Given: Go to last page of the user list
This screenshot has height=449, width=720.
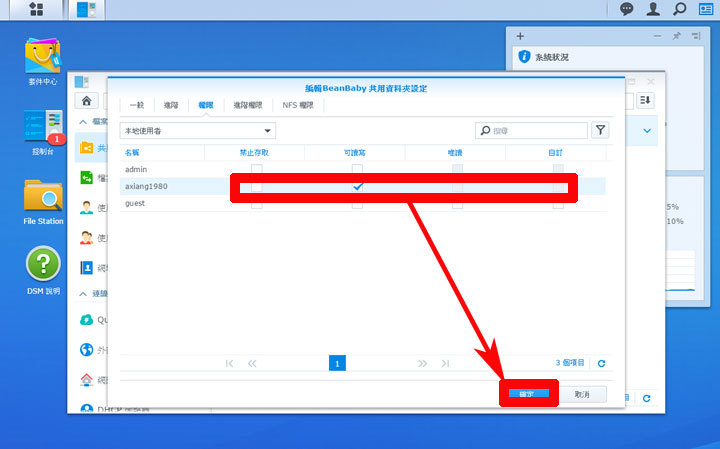Looking at the screenshot, I should click(x=445, y=364).
